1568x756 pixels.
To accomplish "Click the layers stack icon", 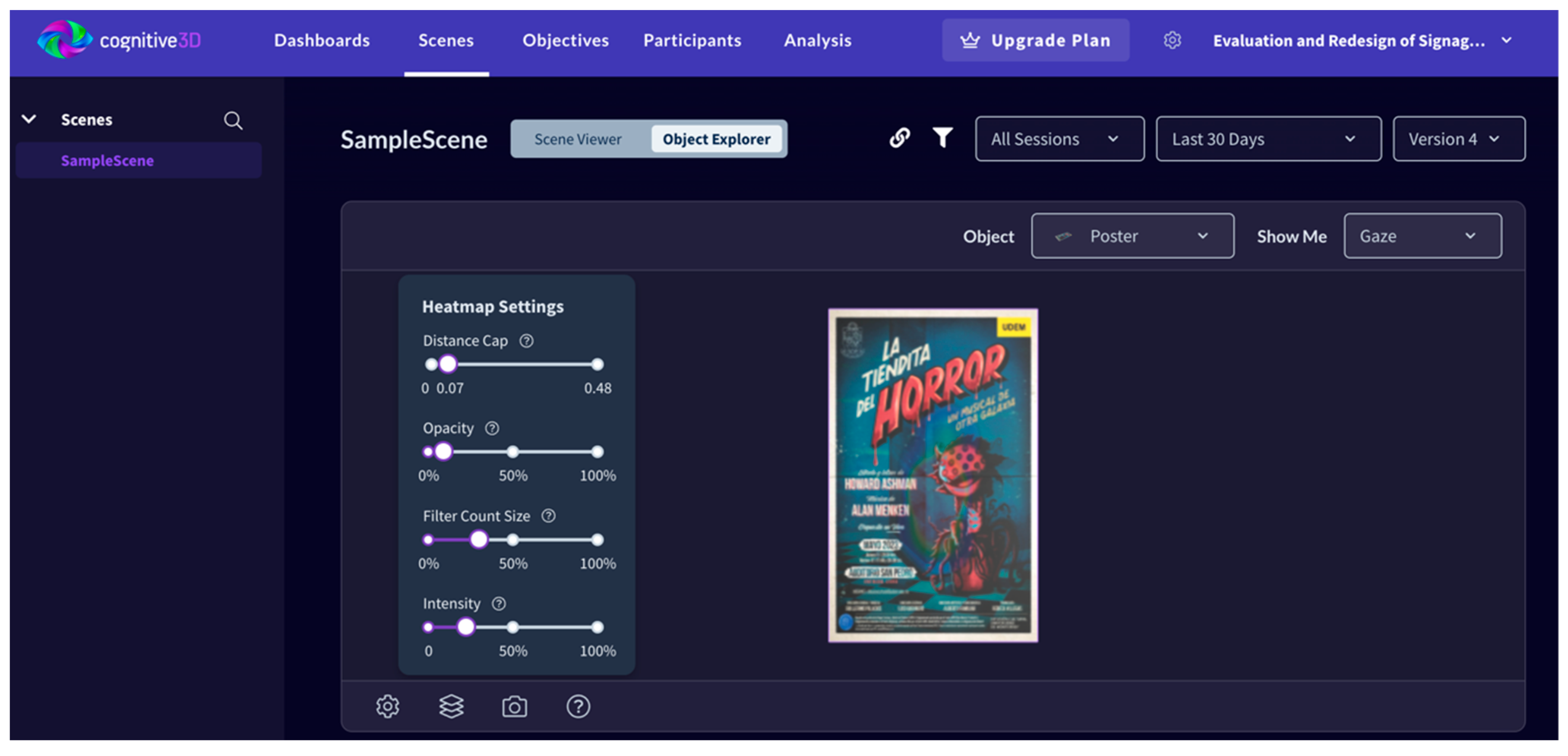I will [451, 706].
